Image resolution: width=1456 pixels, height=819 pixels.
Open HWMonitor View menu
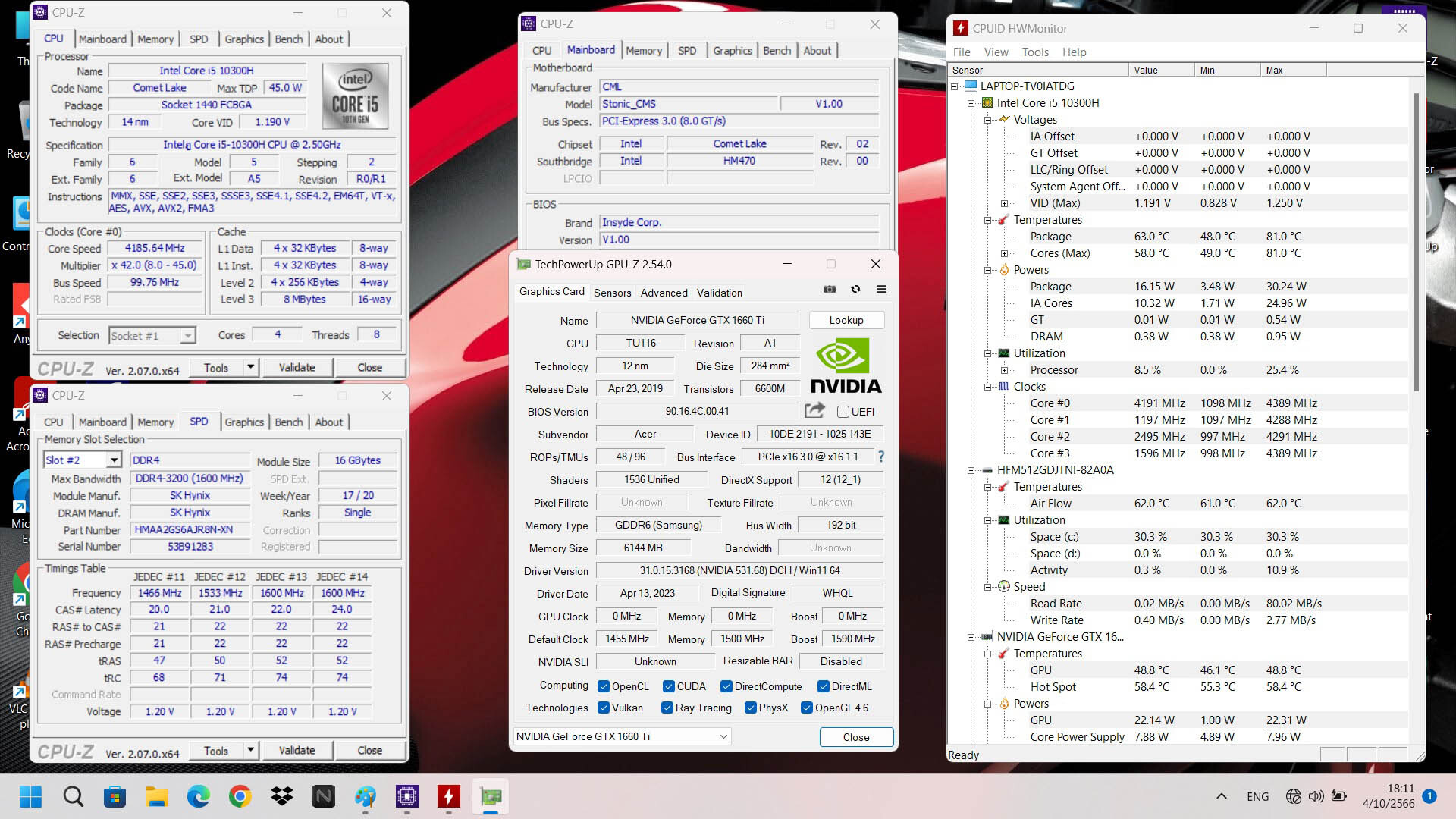tap(996, 52)
